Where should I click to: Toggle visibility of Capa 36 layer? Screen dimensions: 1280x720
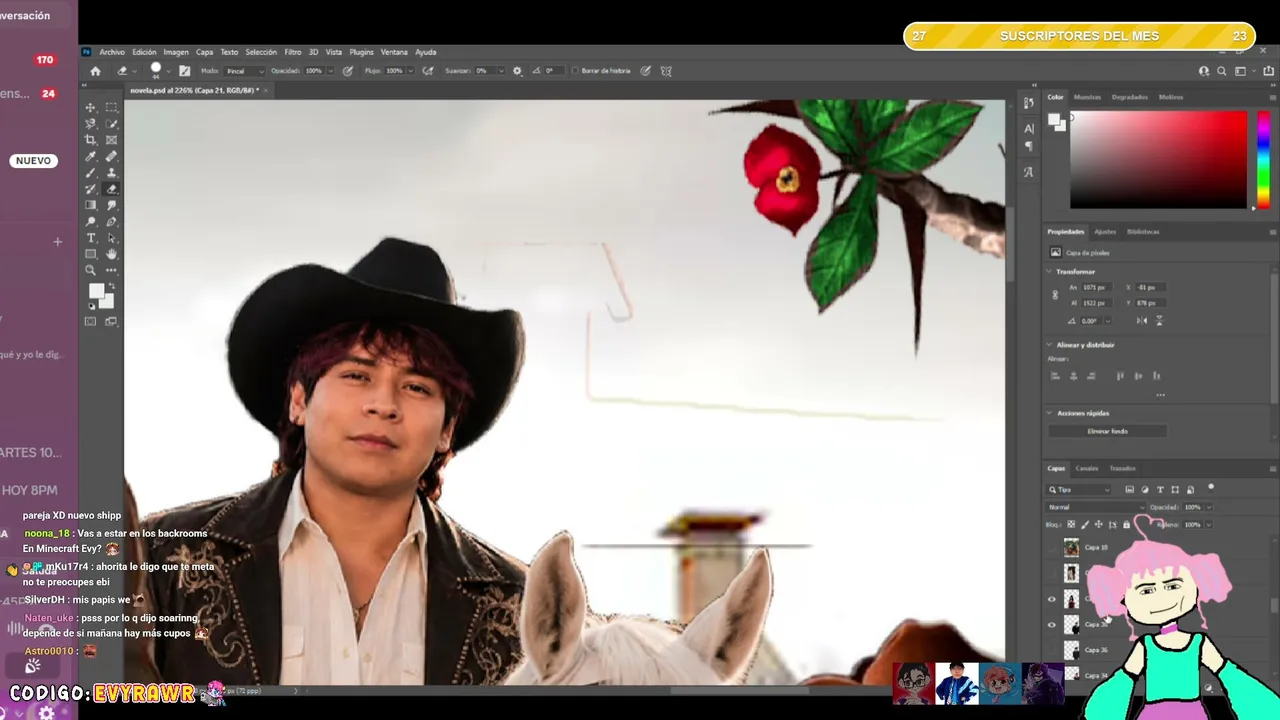pos(1051,650)
